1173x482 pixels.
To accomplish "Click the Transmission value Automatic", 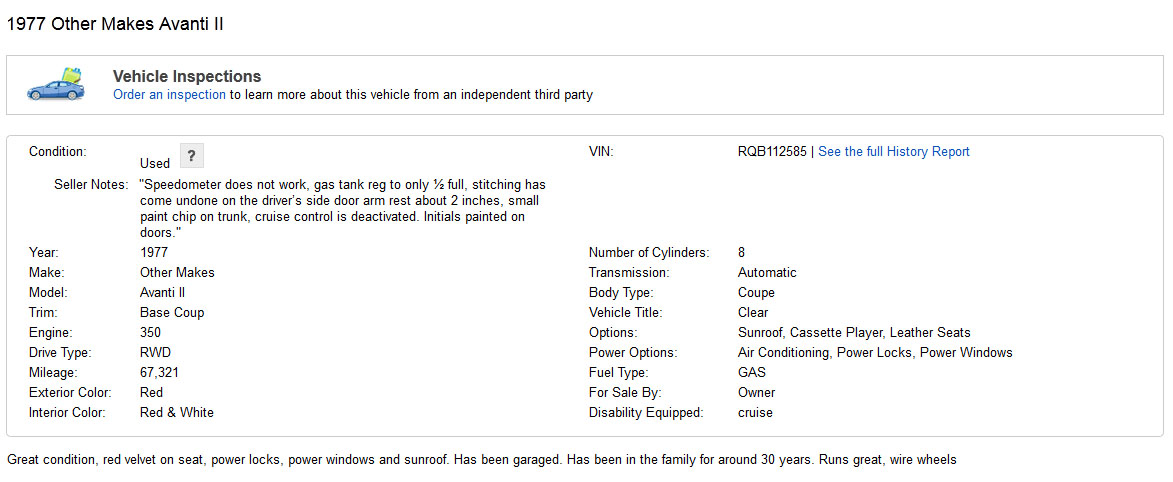I will tap(767, 272).
